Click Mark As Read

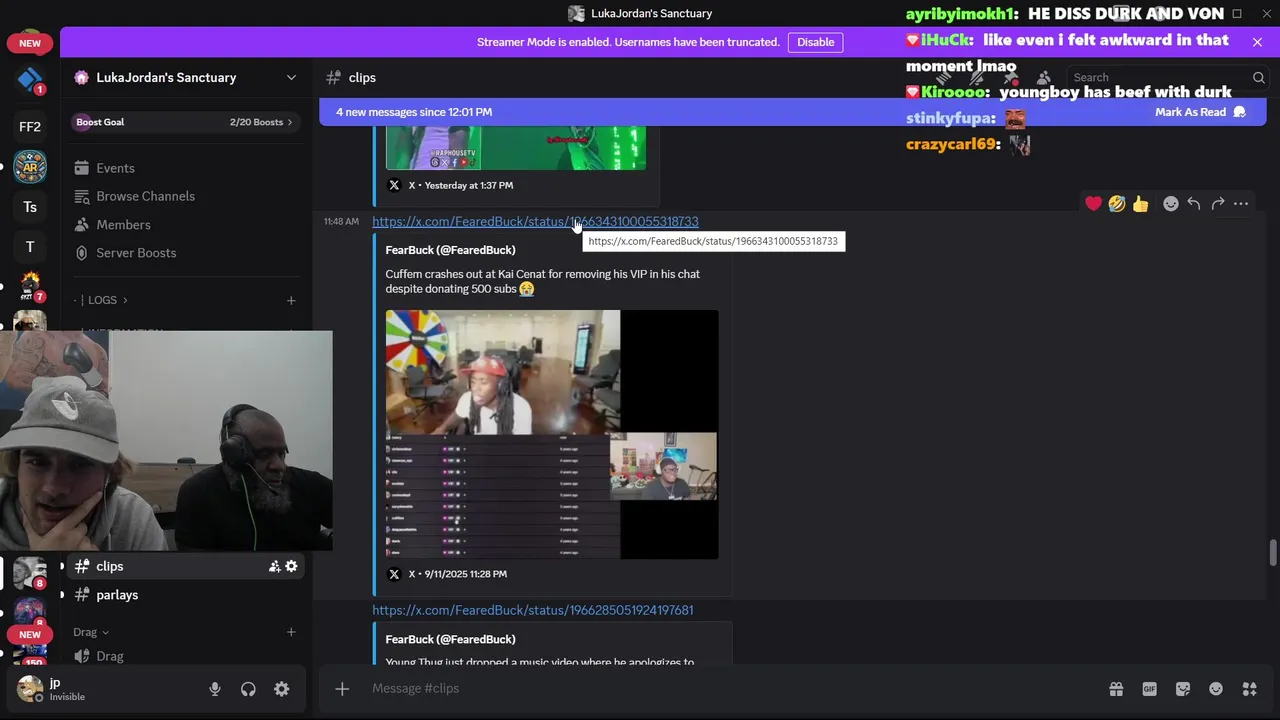coord(1200,112)
